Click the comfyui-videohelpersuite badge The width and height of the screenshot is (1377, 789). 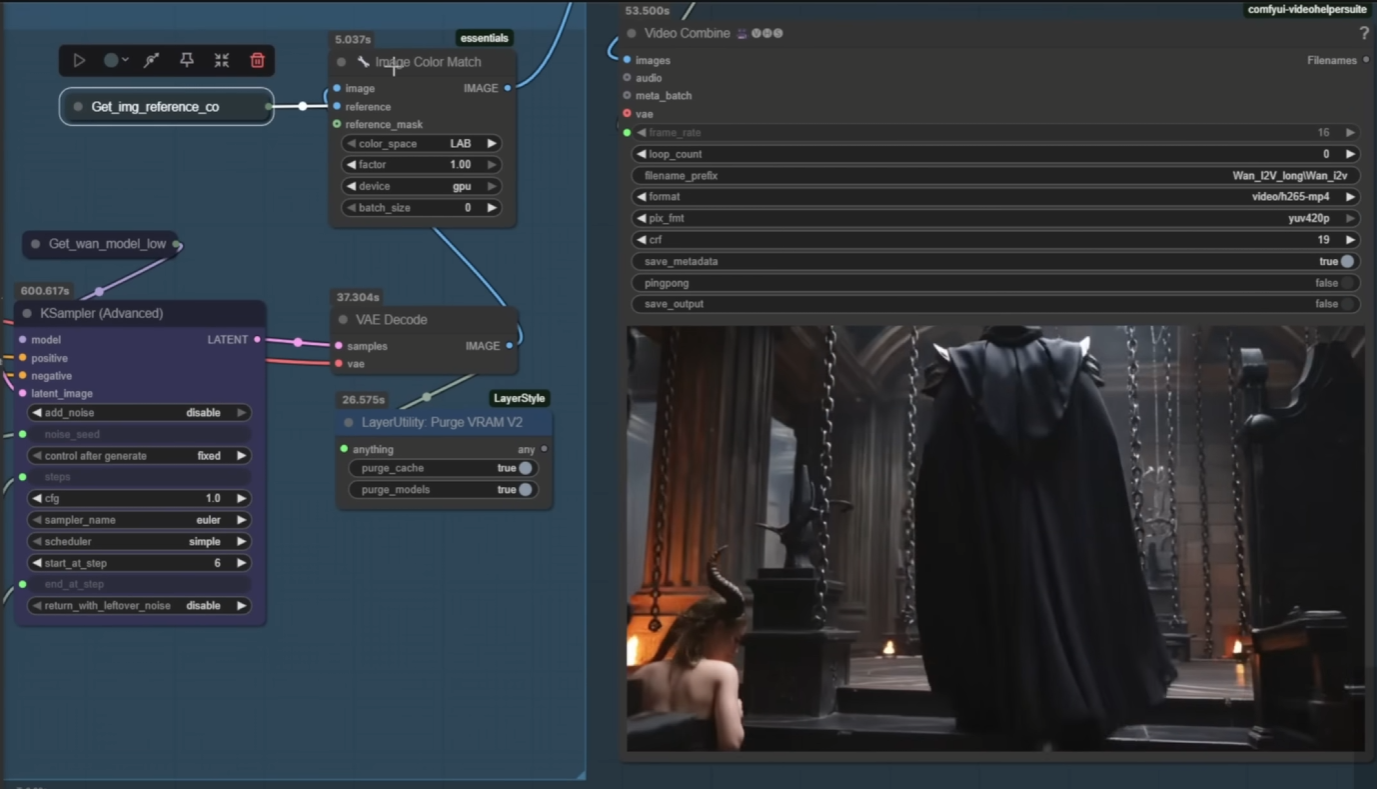point(1307,9)
